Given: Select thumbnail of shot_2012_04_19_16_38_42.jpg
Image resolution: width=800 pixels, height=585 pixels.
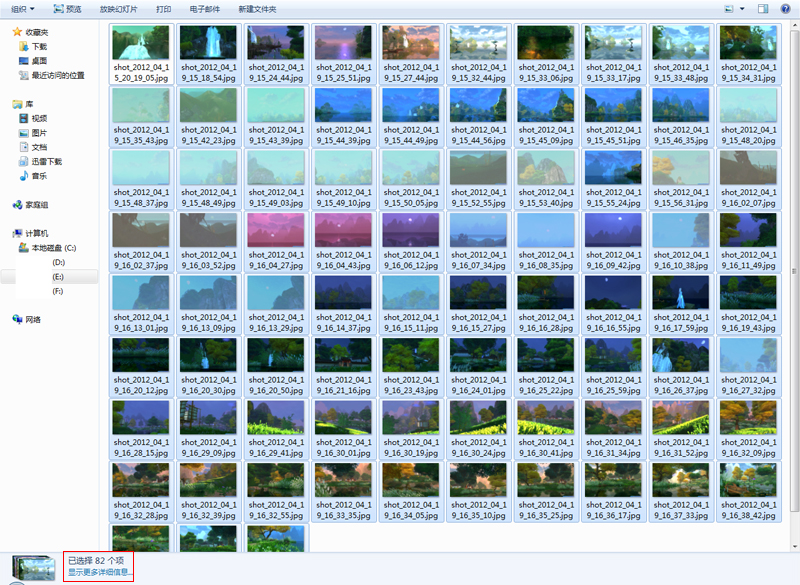Looking at the screenshot, I should pos(748,480).
